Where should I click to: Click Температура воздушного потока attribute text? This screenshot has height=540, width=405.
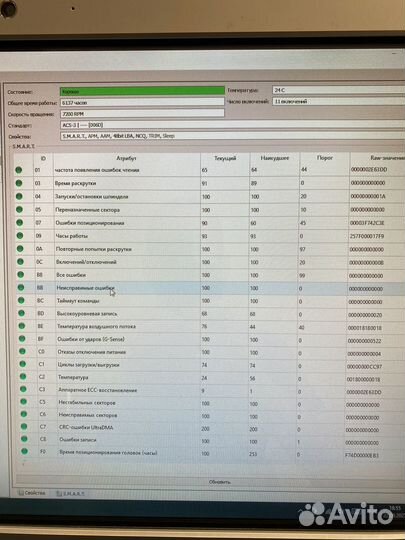click(x=96, y=326)
